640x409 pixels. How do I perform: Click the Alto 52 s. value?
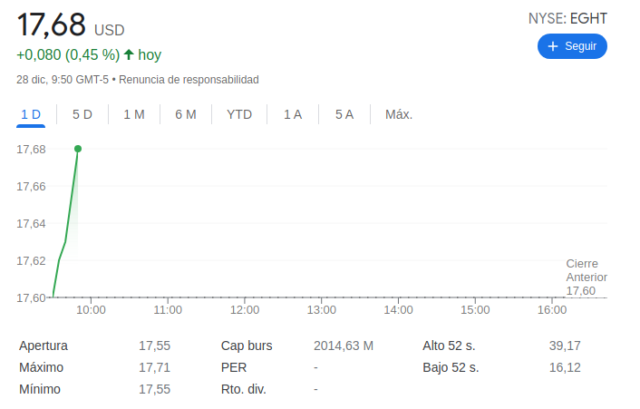(x=565, y=345)
